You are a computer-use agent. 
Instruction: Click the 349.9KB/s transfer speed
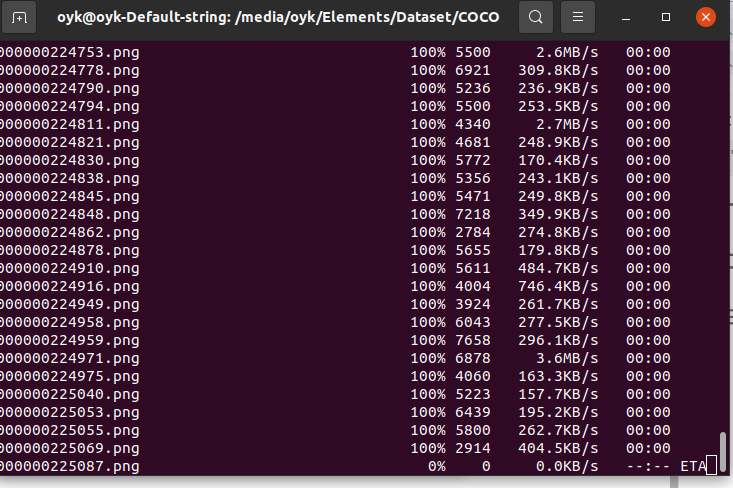[558, 215]
